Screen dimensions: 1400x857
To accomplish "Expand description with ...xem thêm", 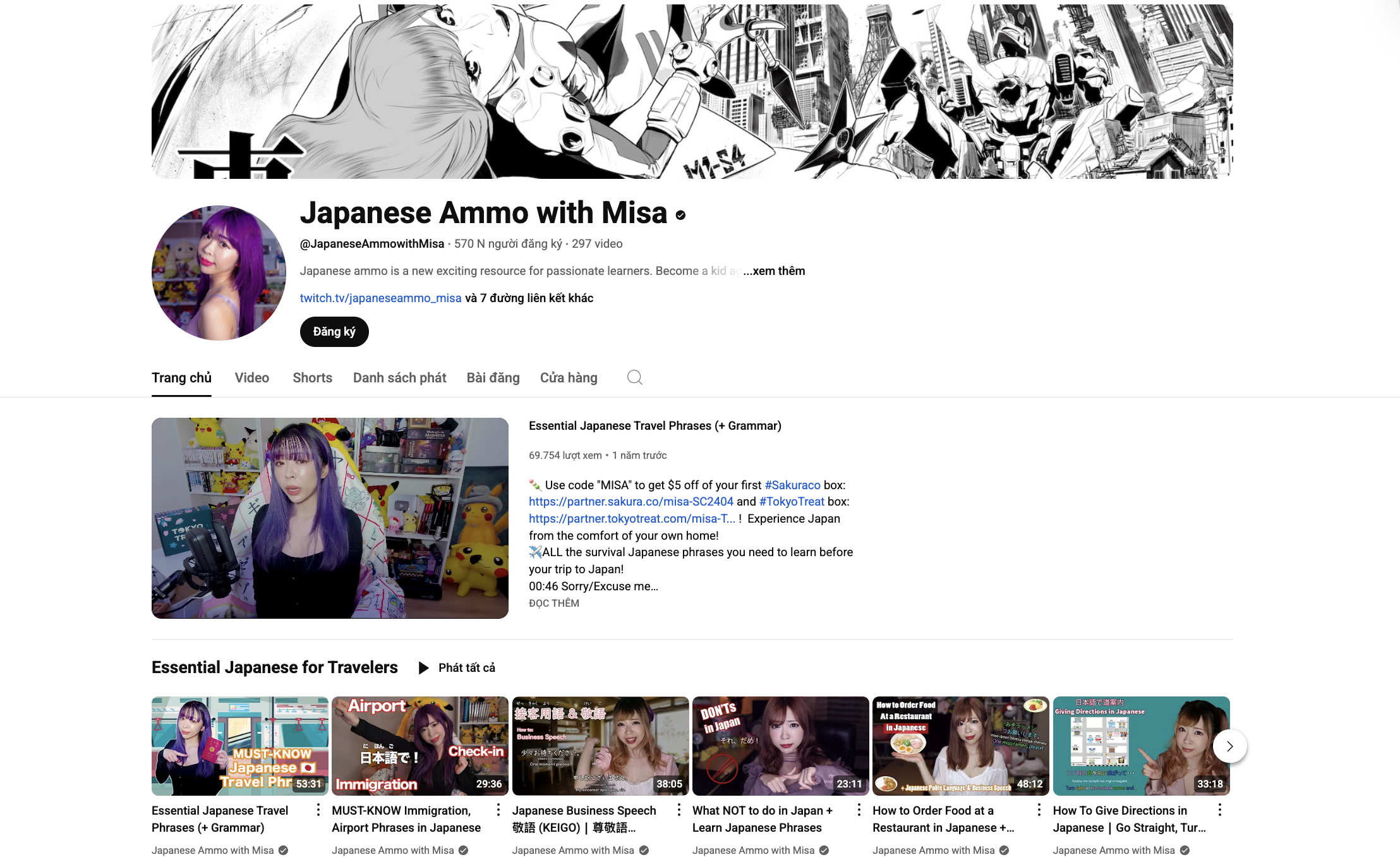I will coord(774,271).
